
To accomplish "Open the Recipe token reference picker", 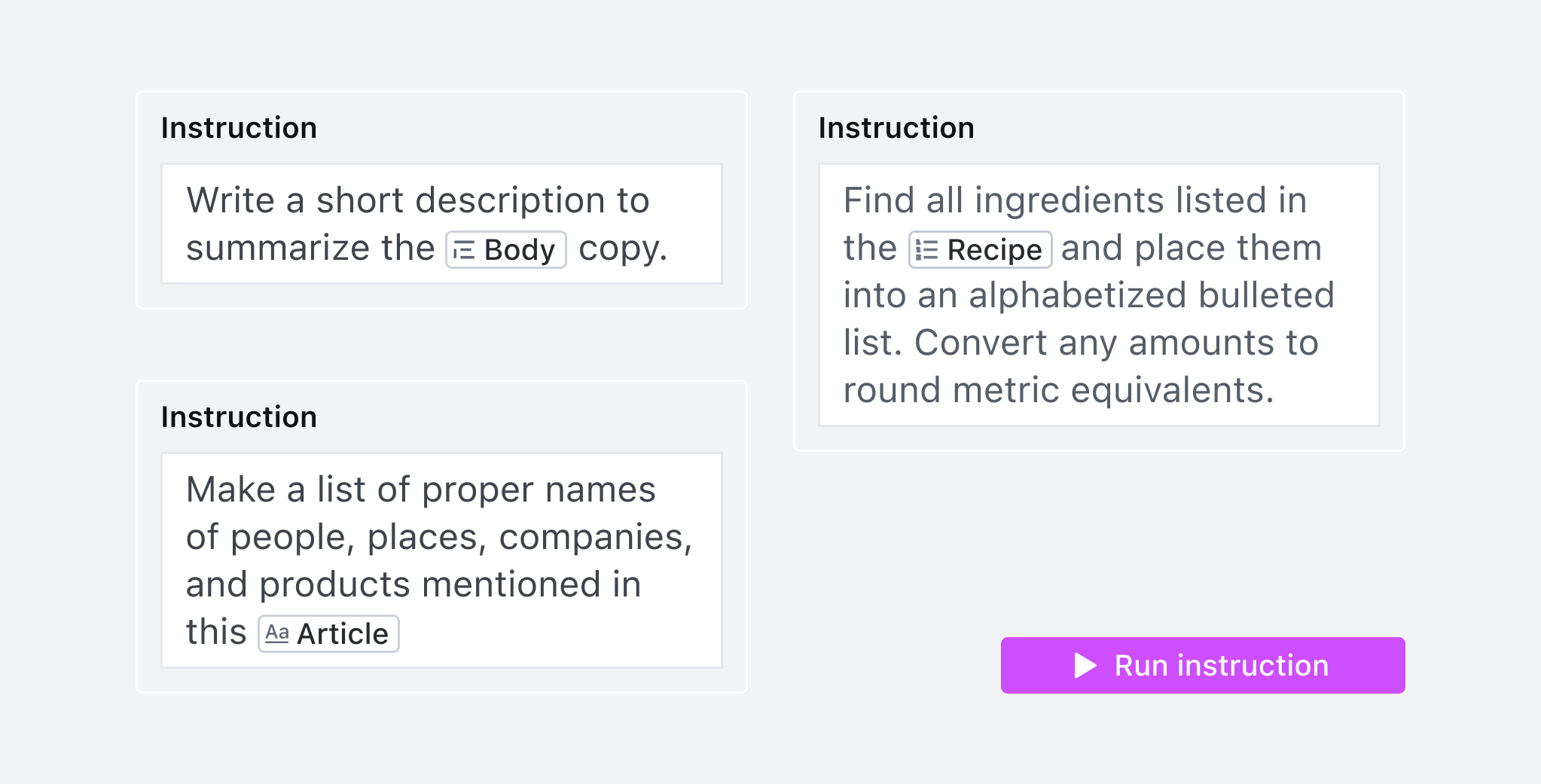I will [980, 249].
